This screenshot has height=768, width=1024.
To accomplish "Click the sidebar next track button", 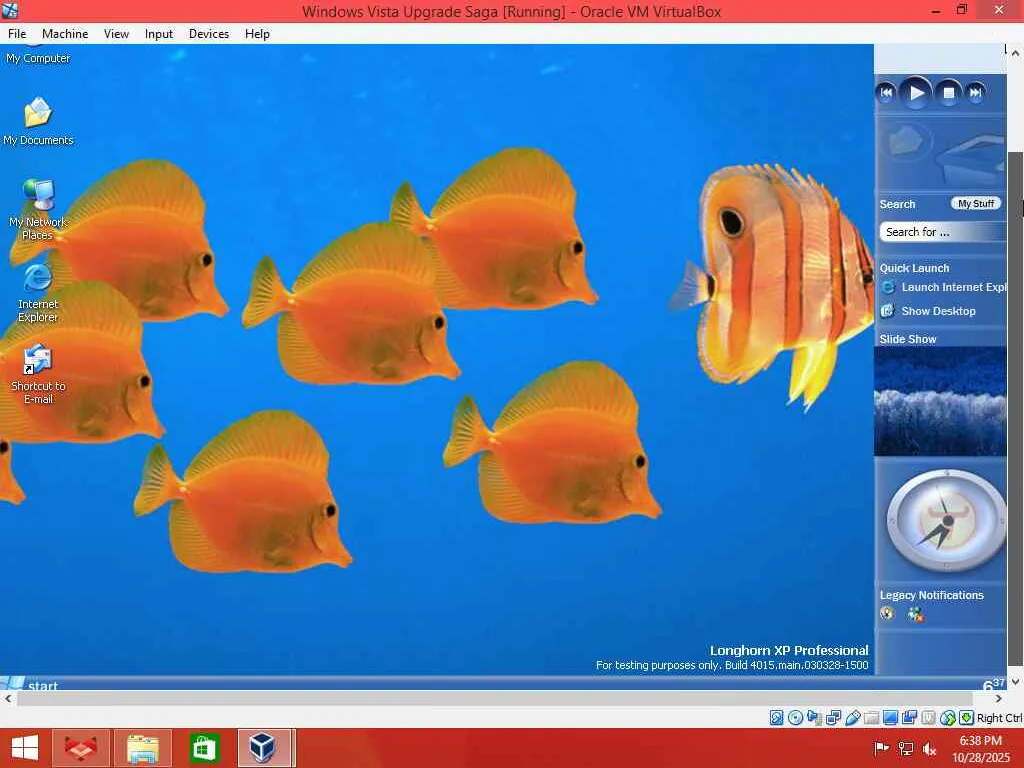I will pos(975,93).
